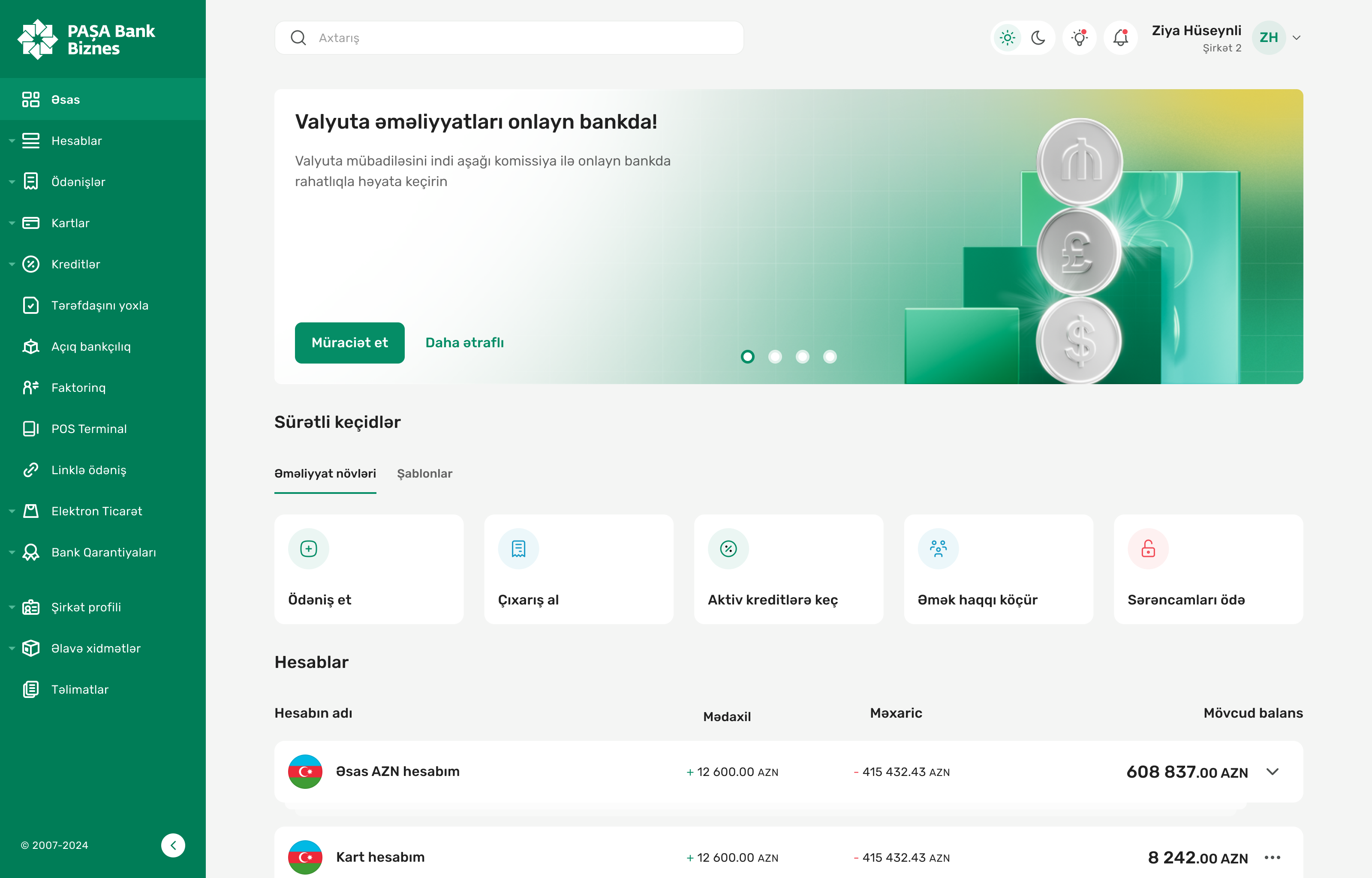This screenshot has height=878, width=1372.
Task: Select light mode sun toggle
Action: [x=1007, y=38]
